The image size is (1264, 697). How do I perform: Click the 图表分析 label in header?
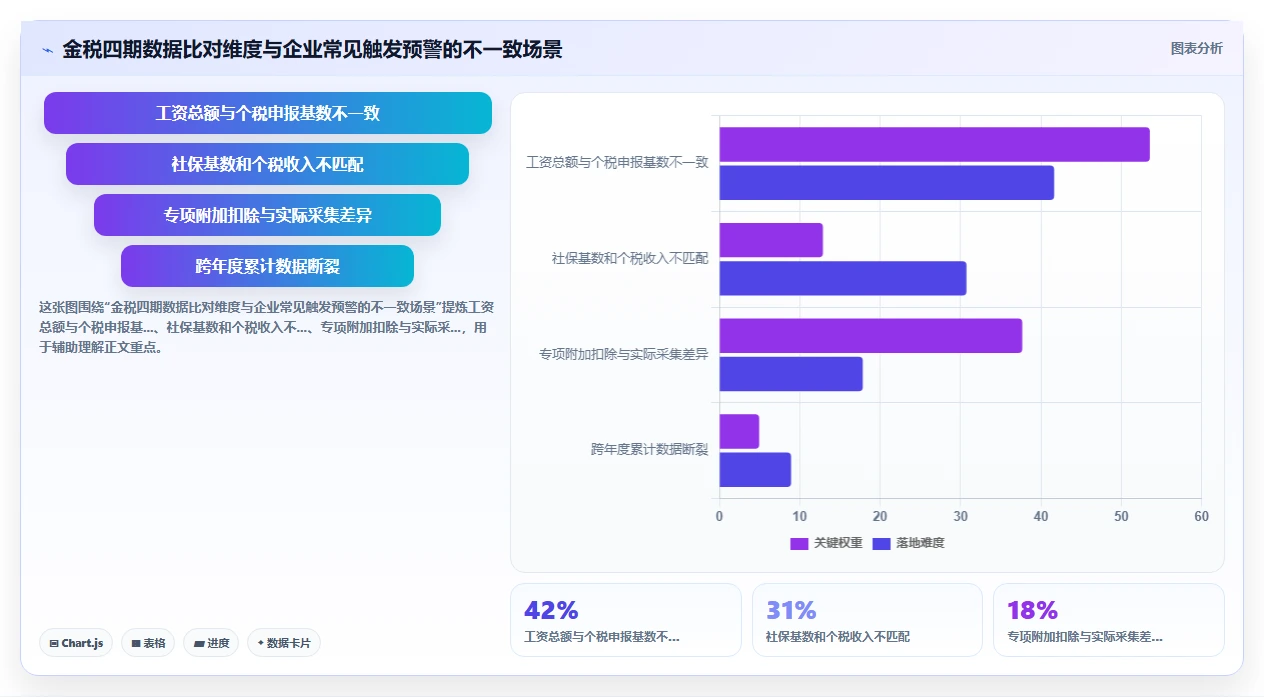1196,48
